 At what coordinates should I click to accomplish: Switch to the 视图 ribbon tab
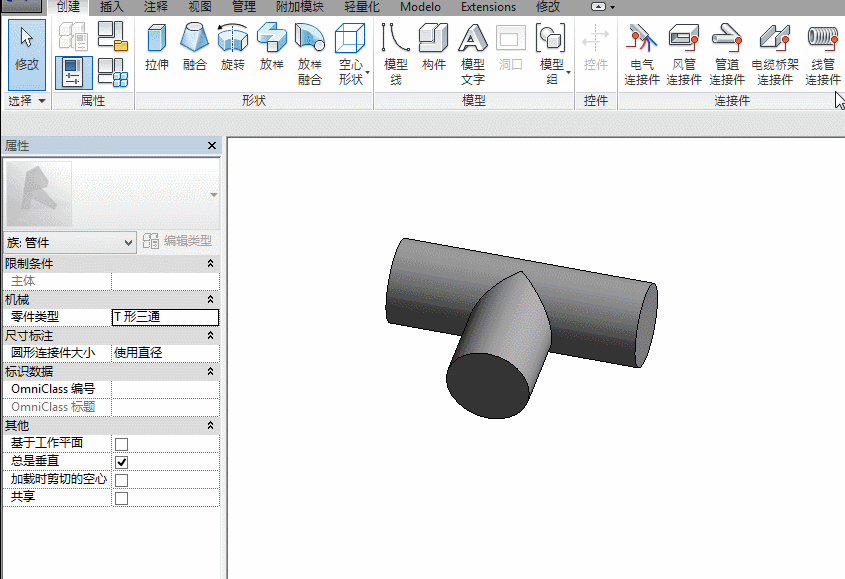(x=199, y=6)
